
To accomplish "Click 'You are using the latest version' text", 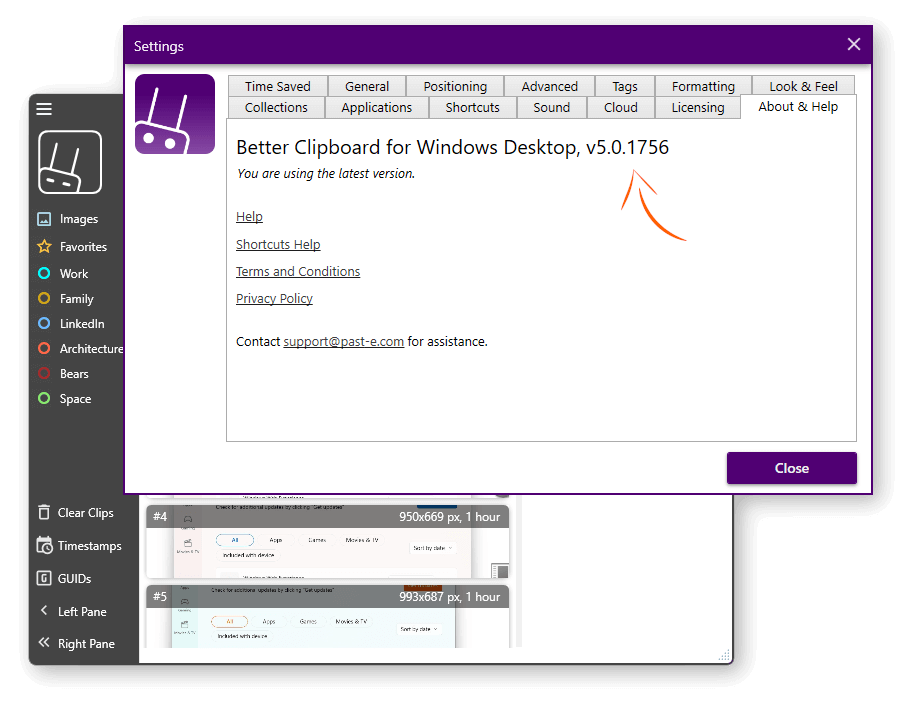I will (x=326, y=173).
